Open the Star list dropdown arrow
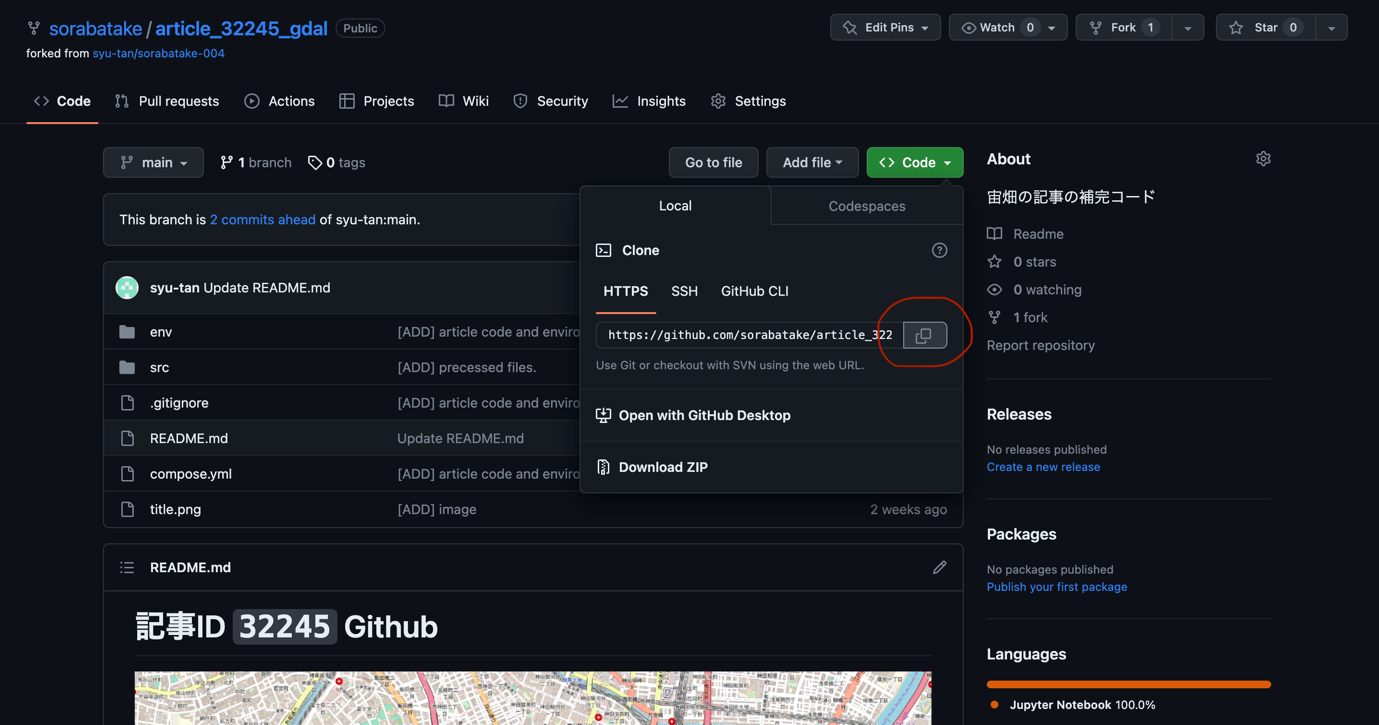This screenshot has width=1379, height=725. tap(1331, 28)
